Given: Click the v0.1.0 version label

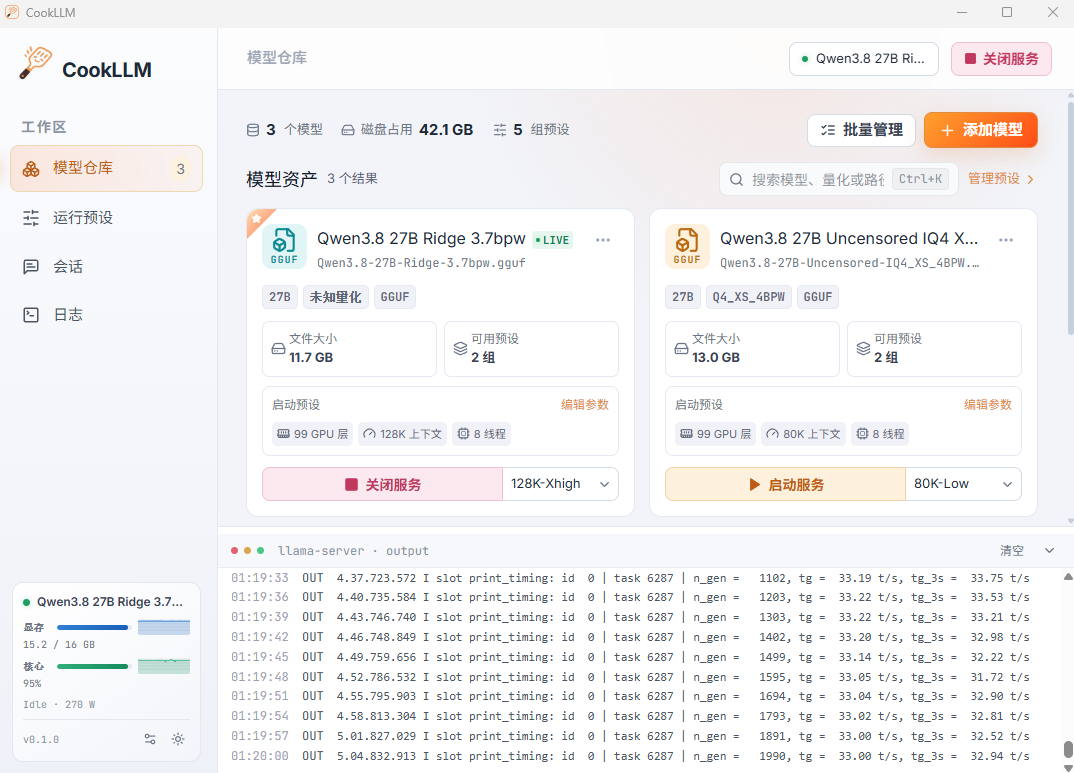Looking at the screenshot, I should coord(41,739).
